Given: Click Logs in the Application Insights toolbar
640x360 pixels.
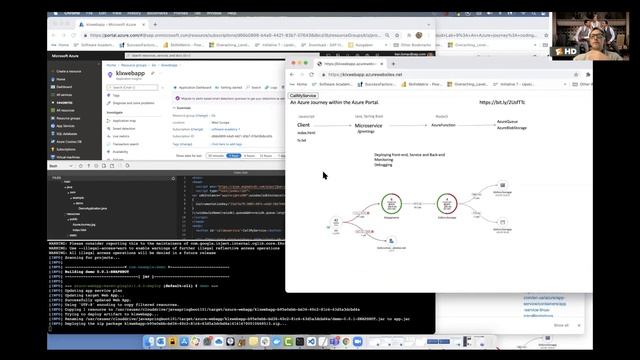Looking at the screenshot, I should coord(271,87).
